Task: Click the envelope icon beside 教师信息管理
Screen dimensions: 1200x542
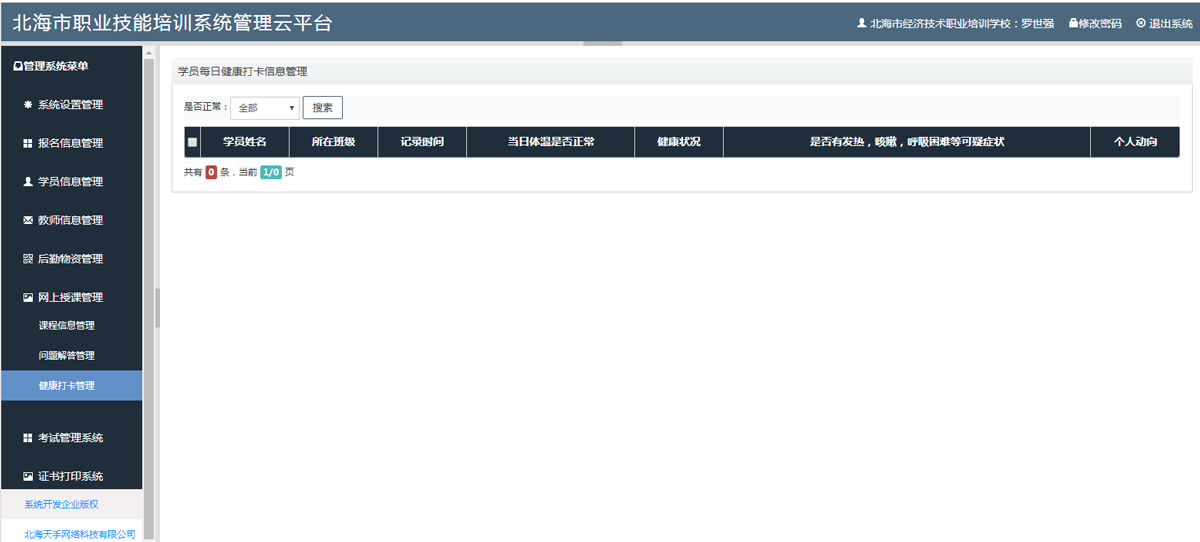Action: click(x=28, y=221)
